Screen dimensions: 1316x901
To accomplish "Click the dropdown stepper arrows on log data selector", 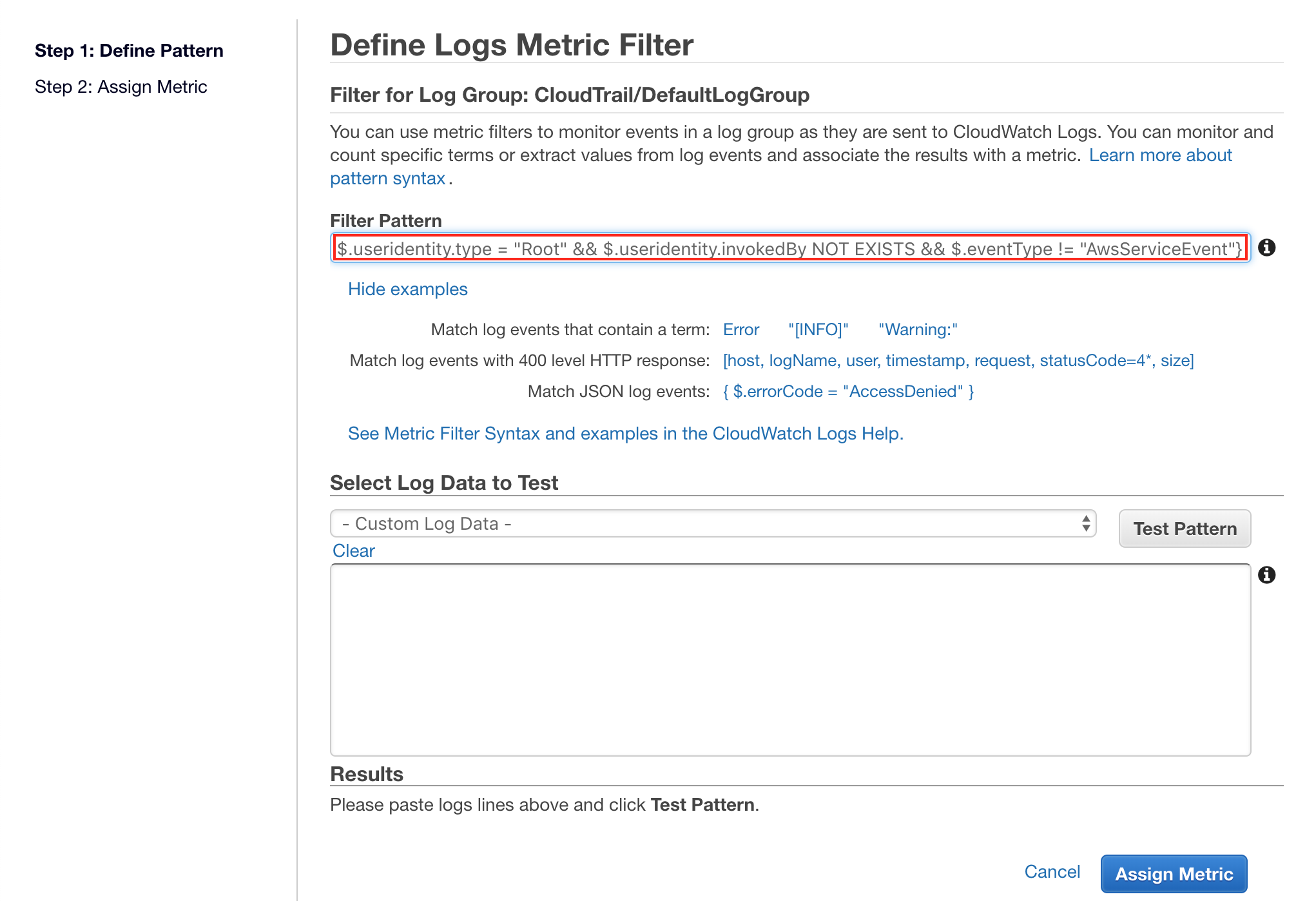I will pos(1086,523).
